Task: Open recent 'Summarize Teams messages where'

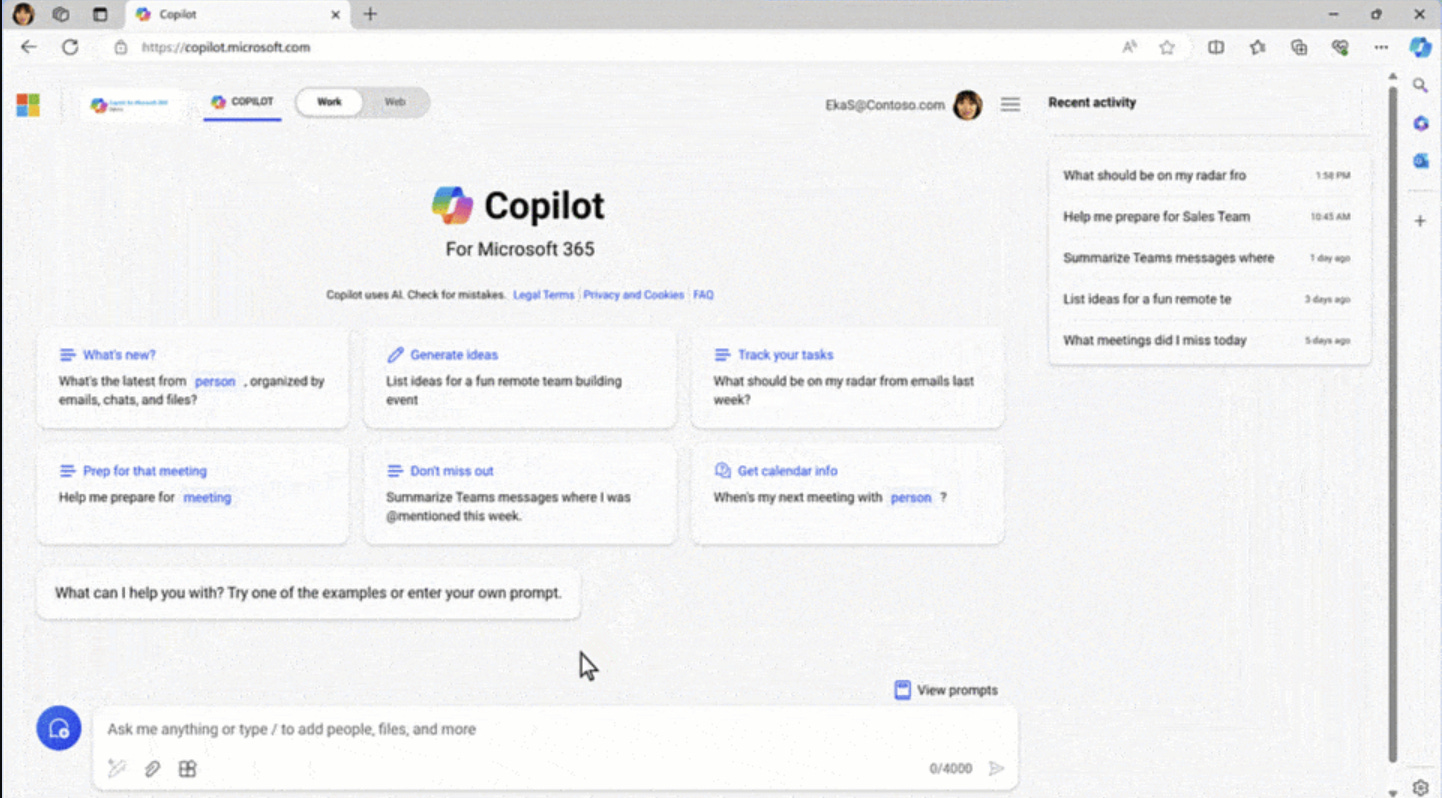Action: pyautogui.click(x=1209, y=257)
